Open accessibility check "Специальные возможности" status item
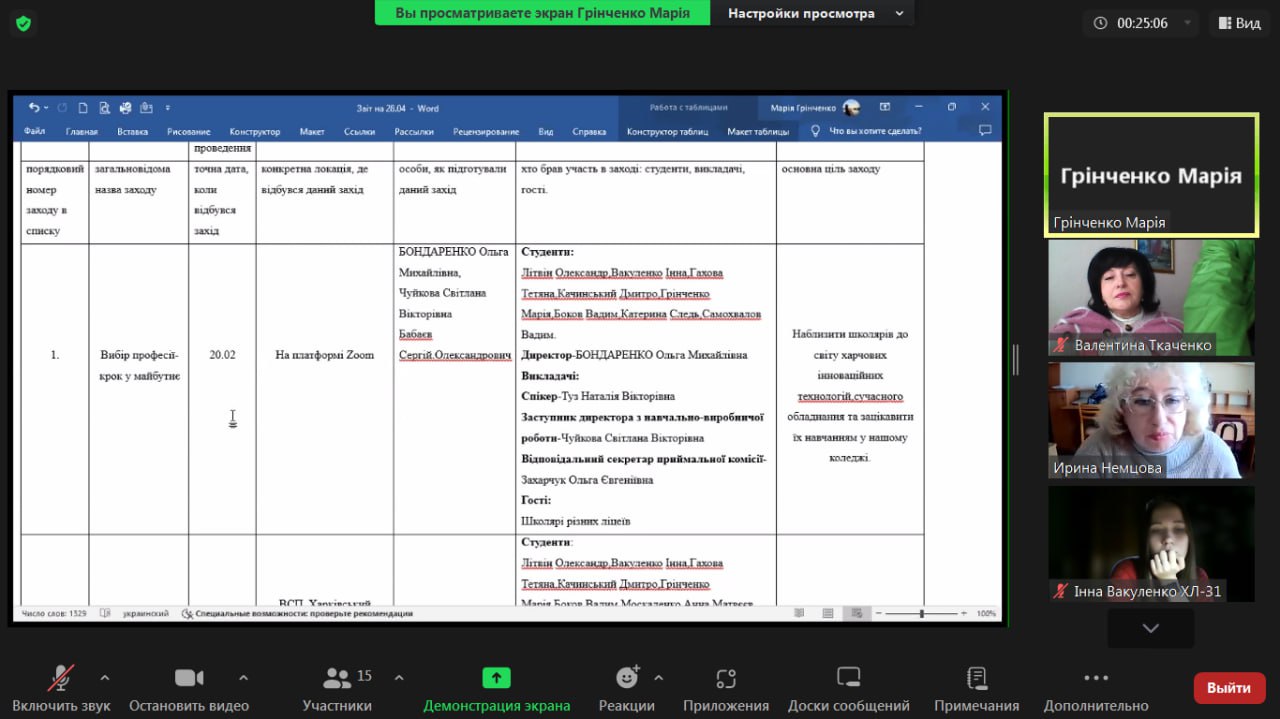 click(297, 613)
